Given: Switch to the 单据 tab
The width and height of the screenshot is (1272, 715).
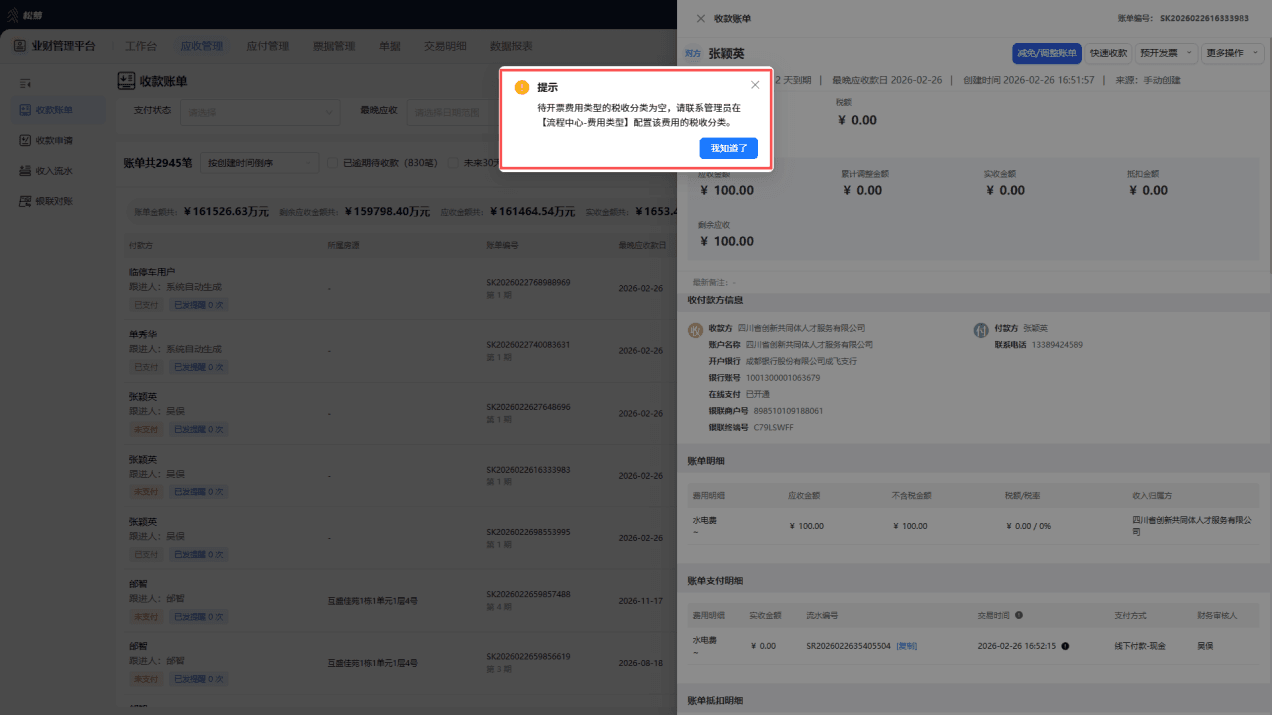Looking at the screenshot, I should pyautogui.click(x=389, y=46).
